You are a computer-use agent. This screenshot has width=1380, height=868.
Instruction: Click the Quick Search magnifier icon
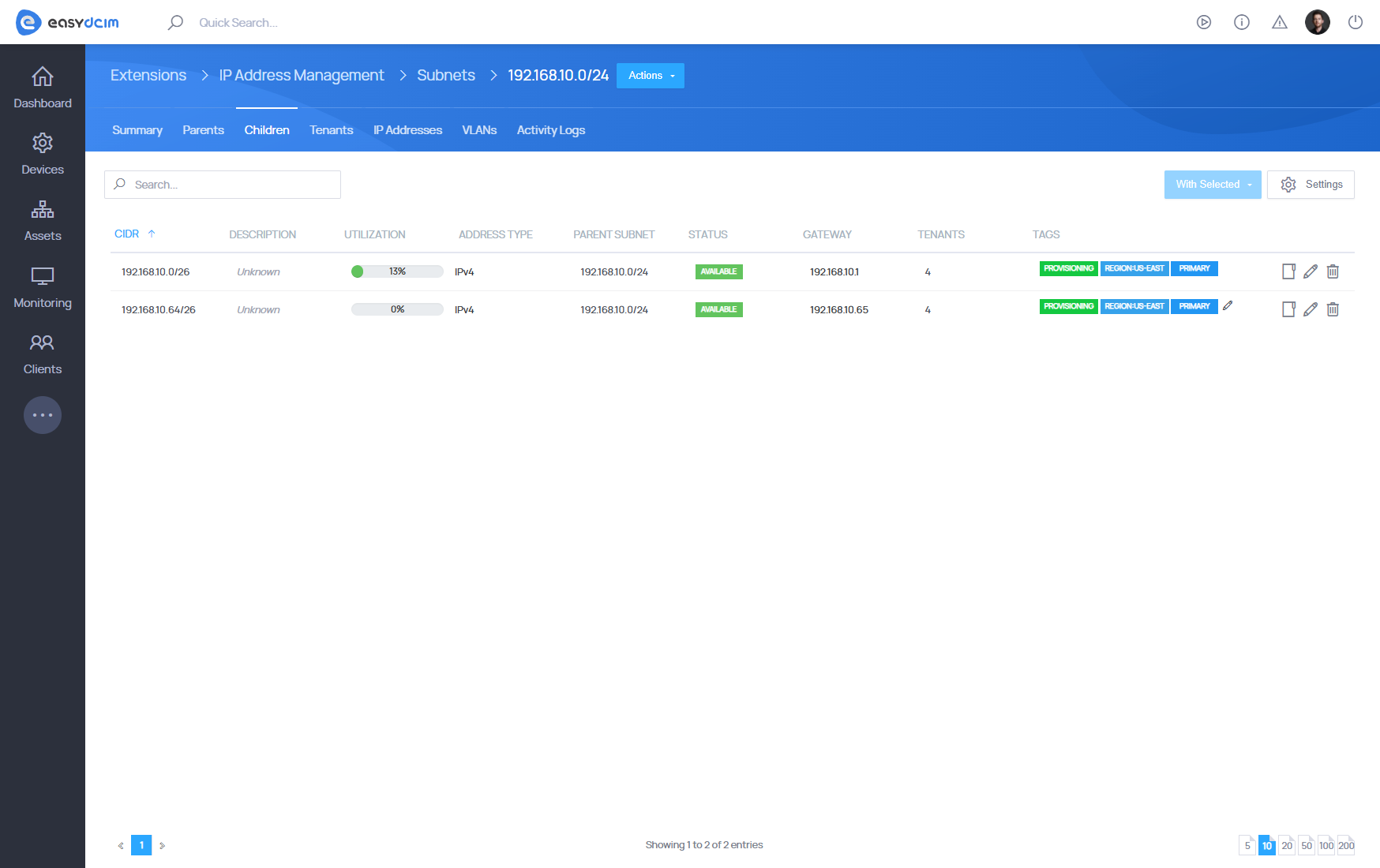pos(175,22)
